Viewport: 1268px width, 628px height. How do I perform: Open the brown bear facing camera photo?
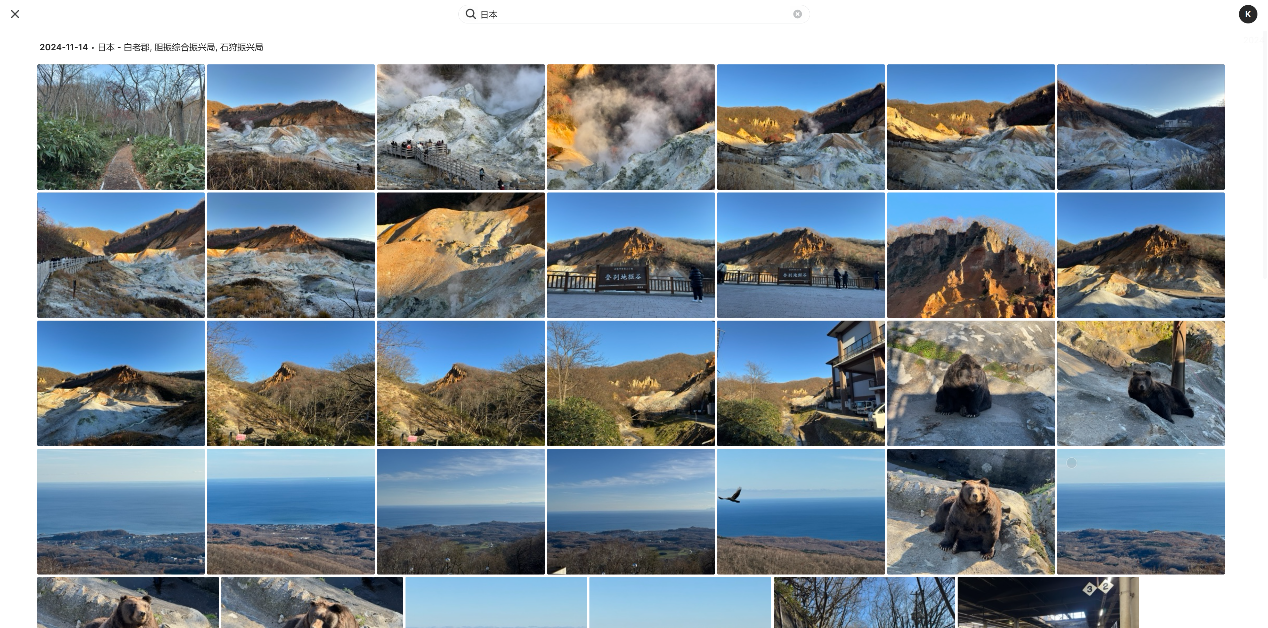click(x=971, y=511)
